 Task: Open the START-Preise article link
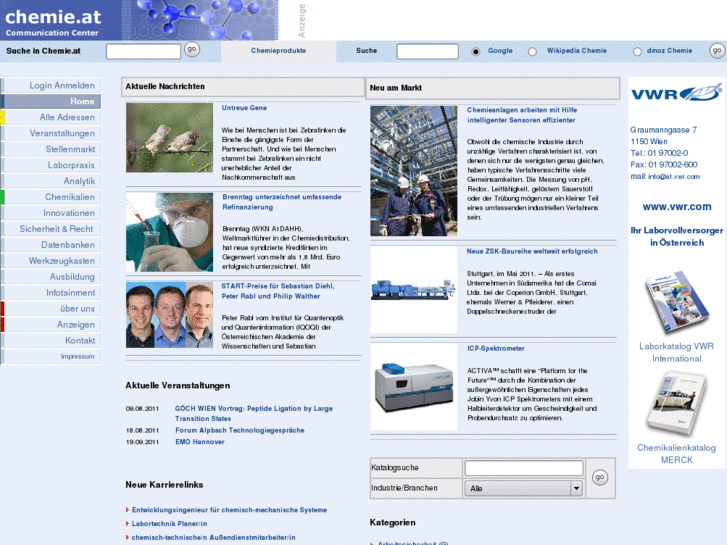(277, 291)
